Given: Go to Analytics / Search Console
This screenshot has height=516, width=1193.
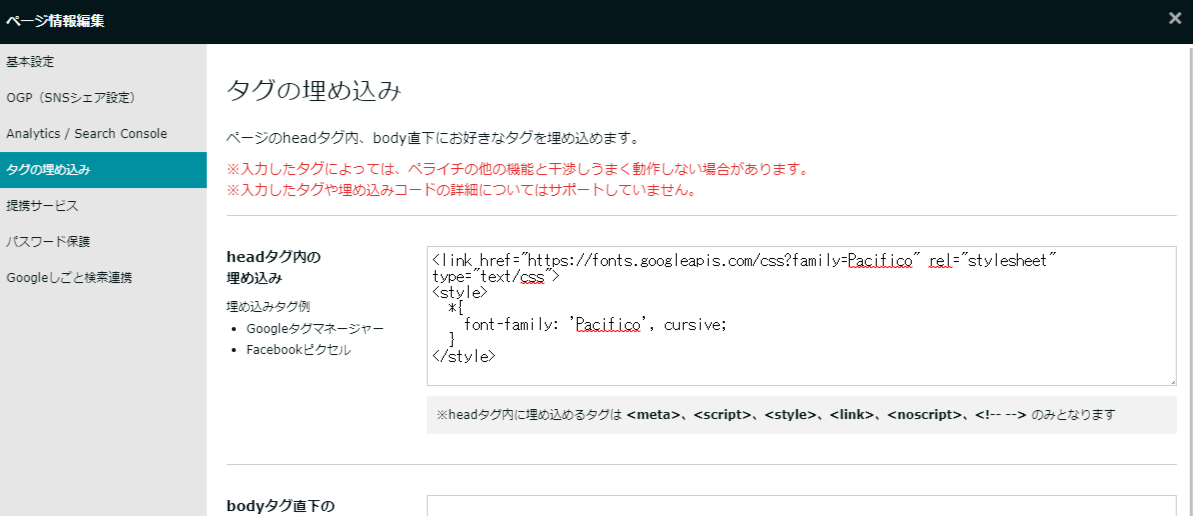Looking at the screenshot, I should pyautogui.click(x=103, y=134).
